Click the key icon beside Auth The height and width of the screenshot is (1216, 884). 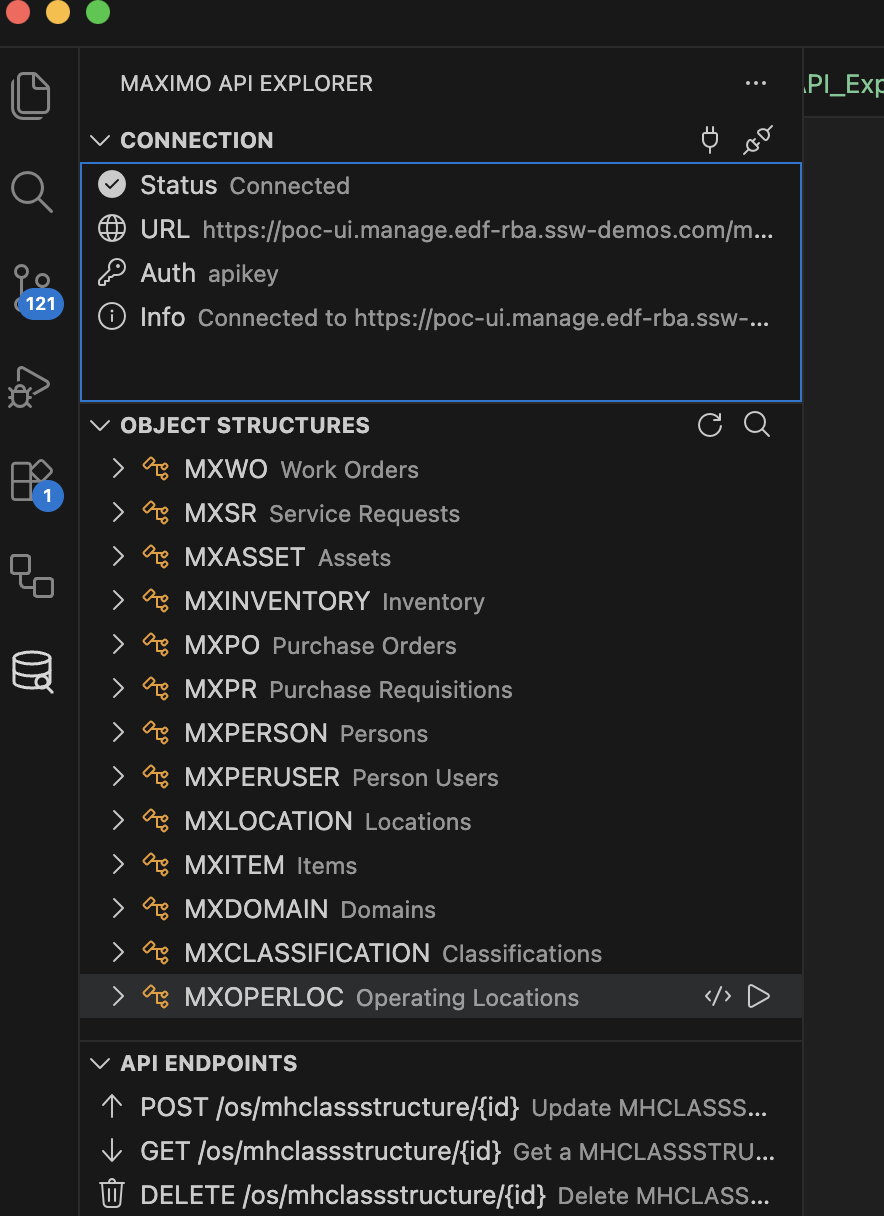(112, 273)
